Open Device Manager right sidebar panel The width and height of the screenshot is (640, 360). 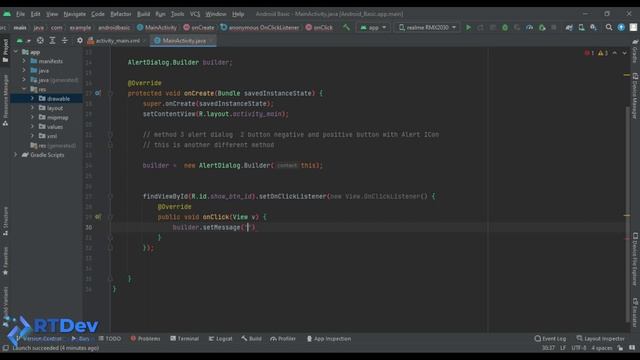coord(635,96)
